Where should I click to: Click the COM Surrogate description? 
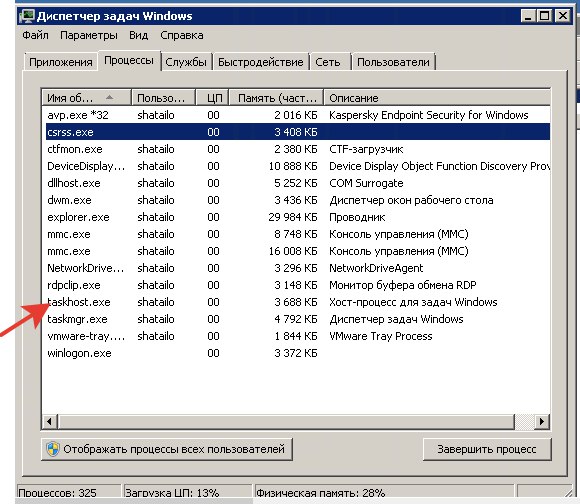coord(366,183)
